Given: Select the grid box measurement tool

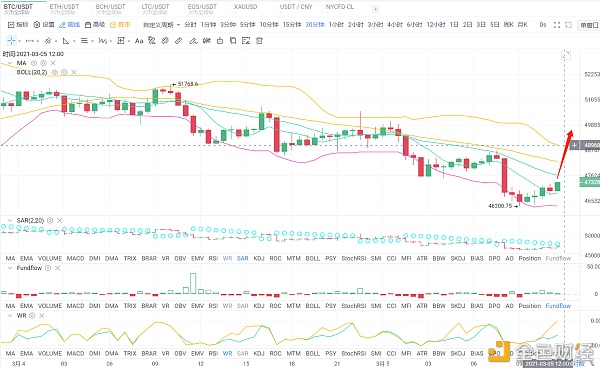Looking at the screenshot, I should tap(121, 41).
